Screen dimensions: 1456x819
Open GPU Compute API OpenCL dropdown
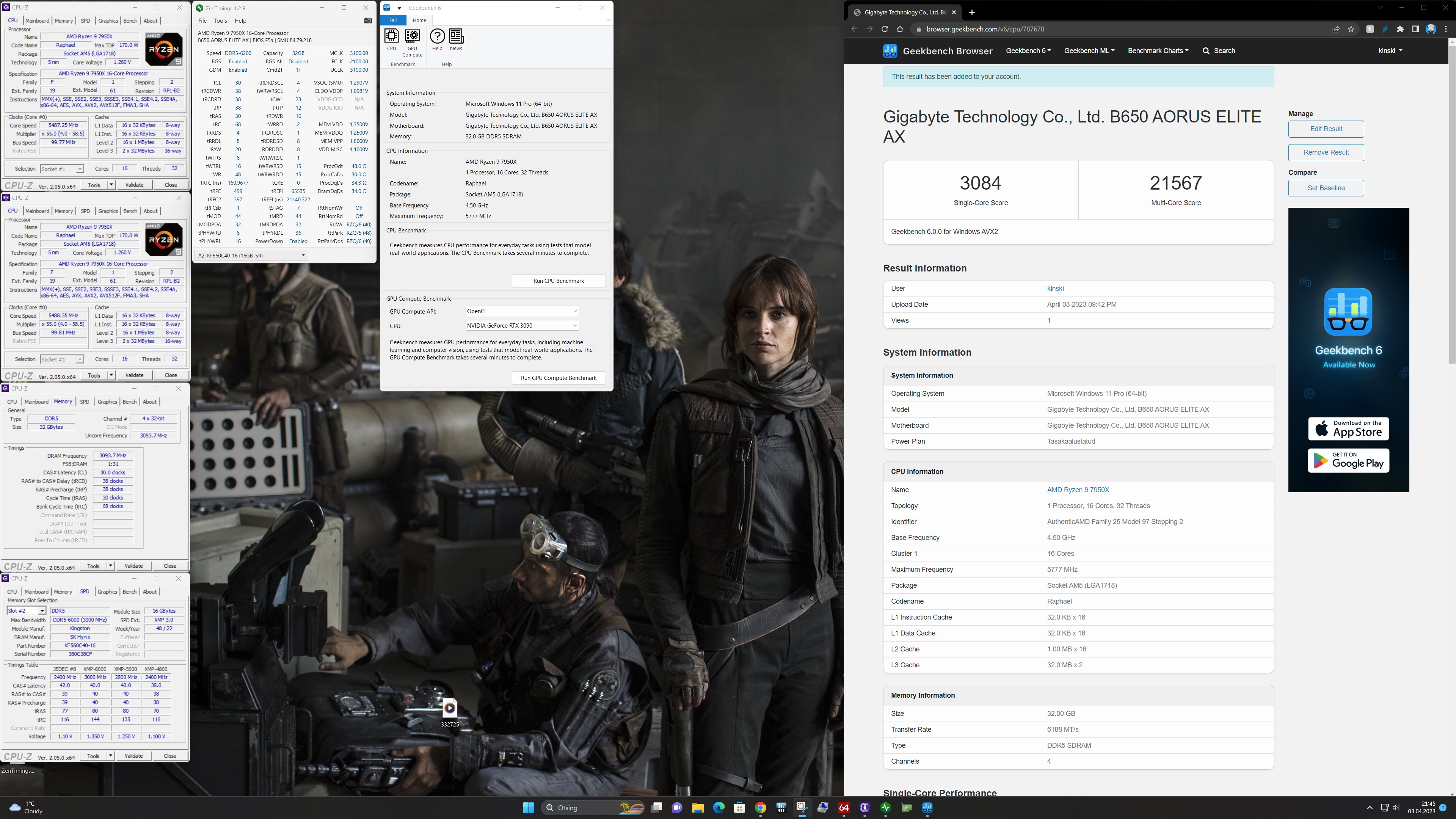click(522, 311)
